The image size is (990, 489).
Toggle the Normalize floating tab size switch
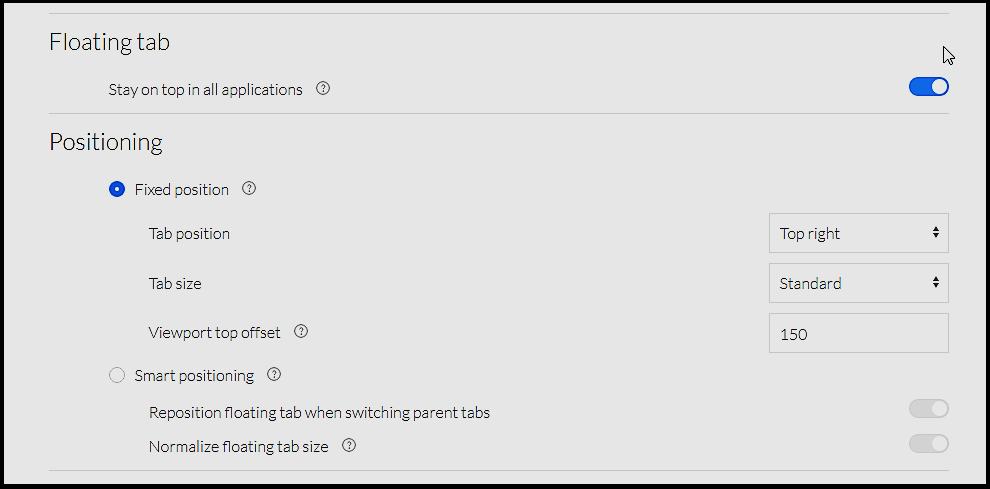(x=928, y=443)
